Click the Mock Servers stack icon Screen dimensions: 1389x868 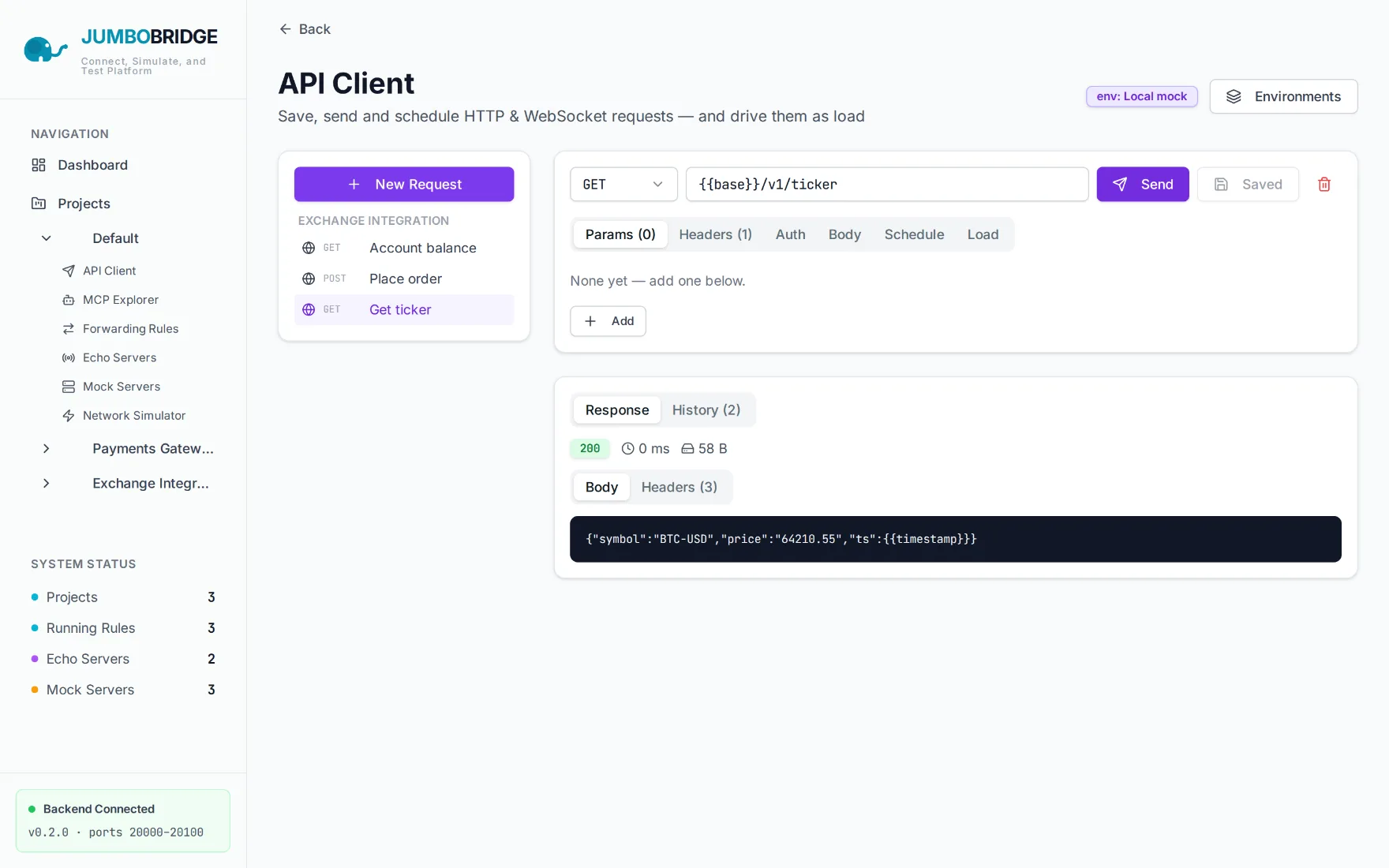69,387
